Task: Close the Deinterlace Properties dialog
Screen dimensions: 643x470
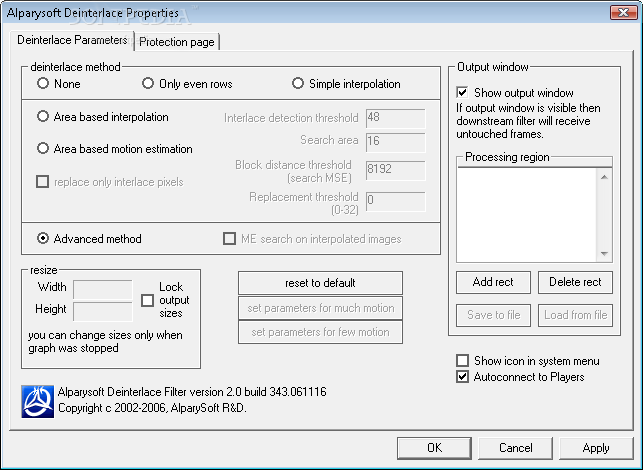Action: tap(623, 12)
